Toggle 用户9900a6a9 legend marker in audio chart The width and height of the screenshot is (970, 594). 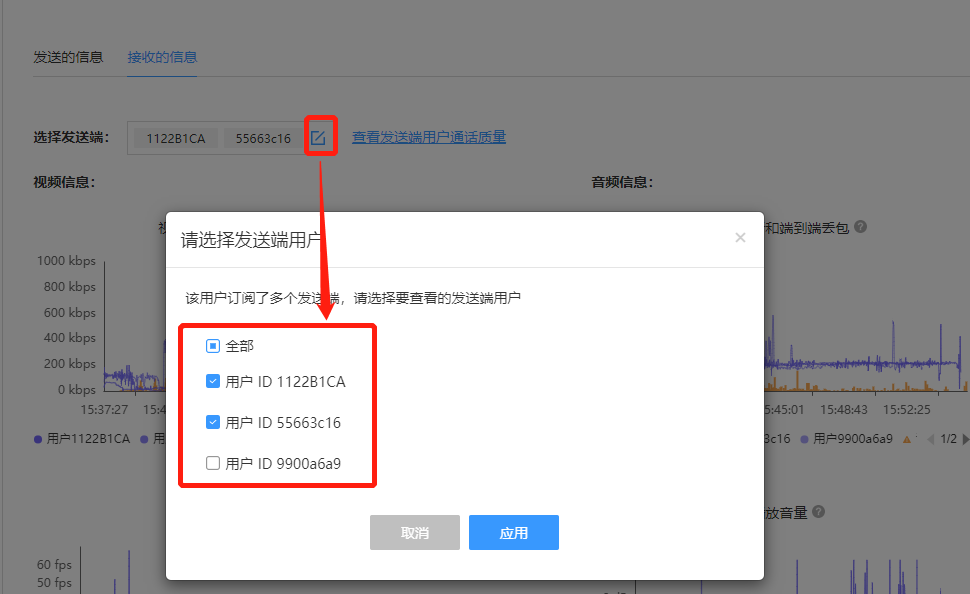click(804, 439)
